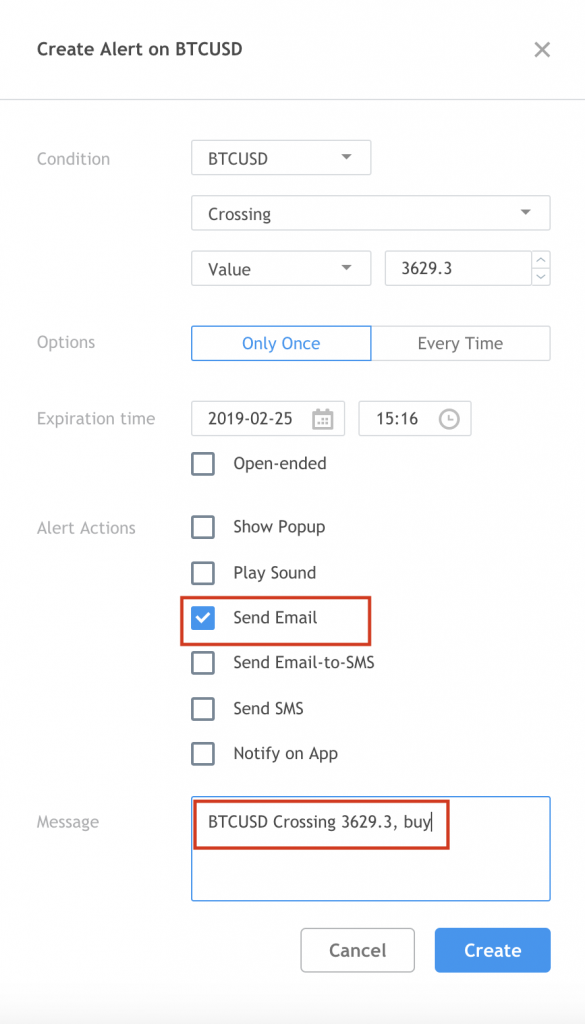Select the Every Time option
Image resolution: width=585 pixels, height=1024 pixels.
click(x=460, y=344)
